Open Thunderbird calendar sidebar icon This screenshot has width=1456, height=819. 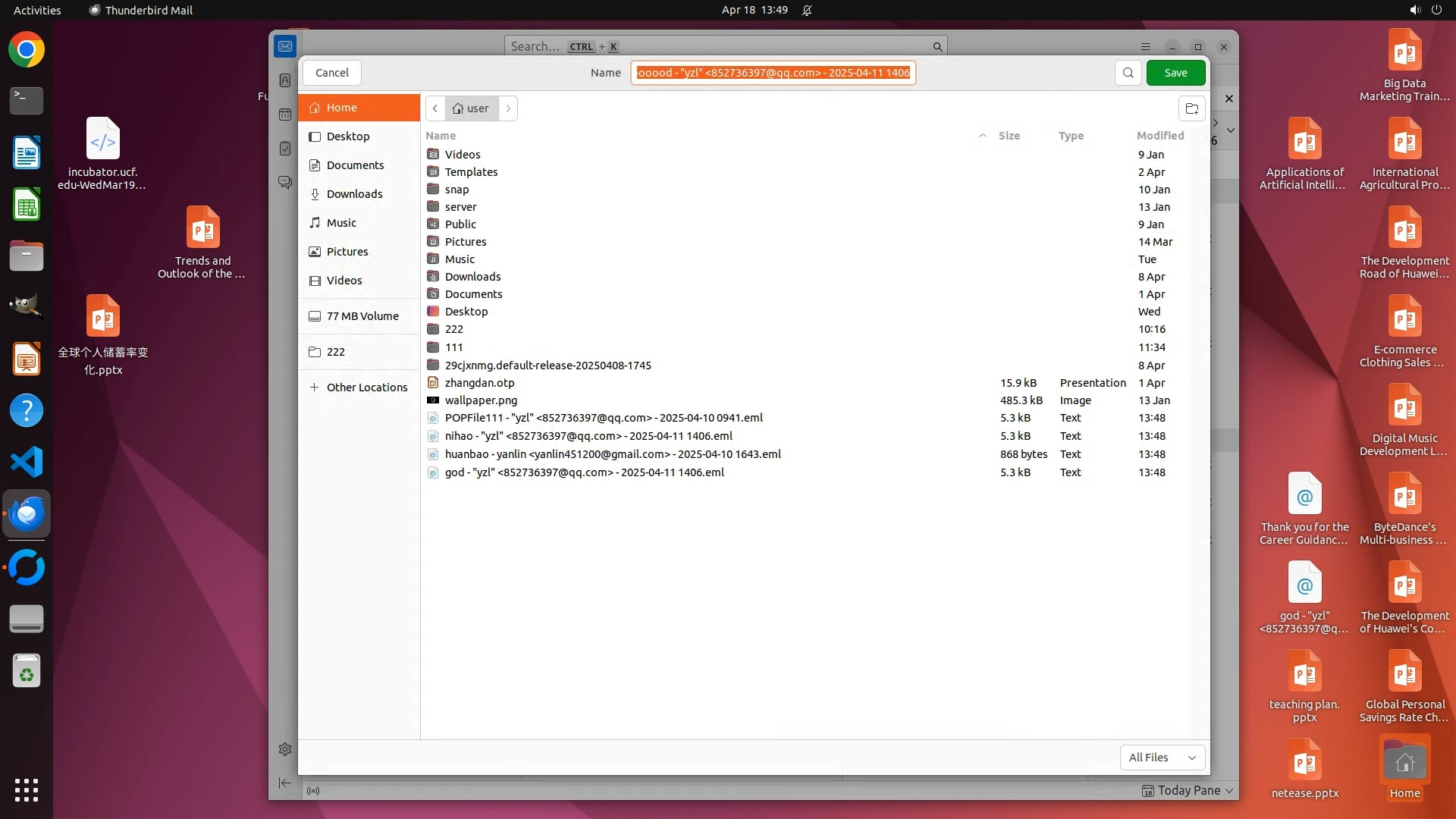point(285,115)
